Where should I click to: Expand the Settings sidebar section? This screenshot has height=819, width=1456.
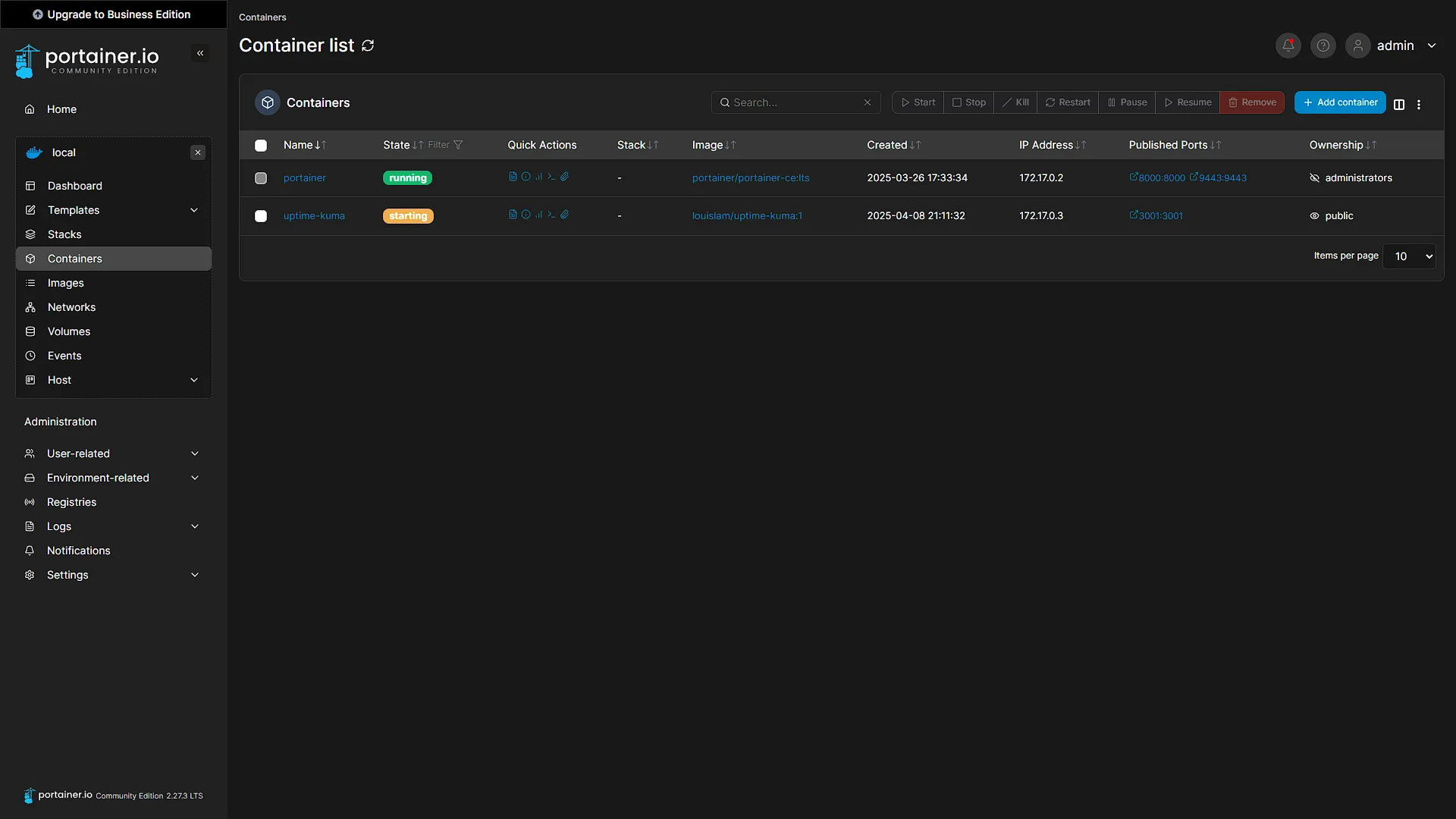tap(112, 575)
